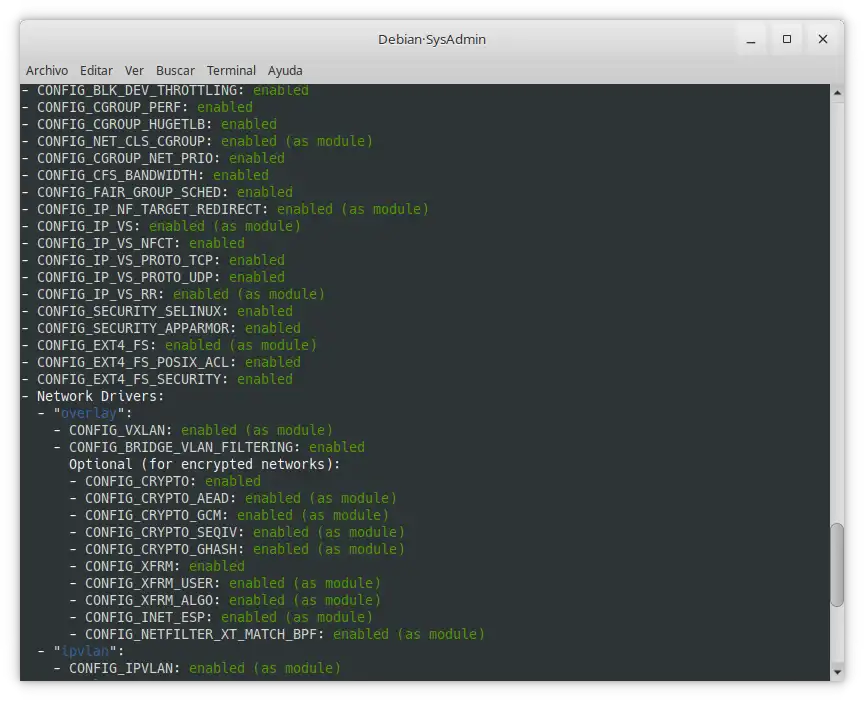This screenshot has height=701, width=864.
Task: Click the vertical scrollbar thumb
Action: 837,565
